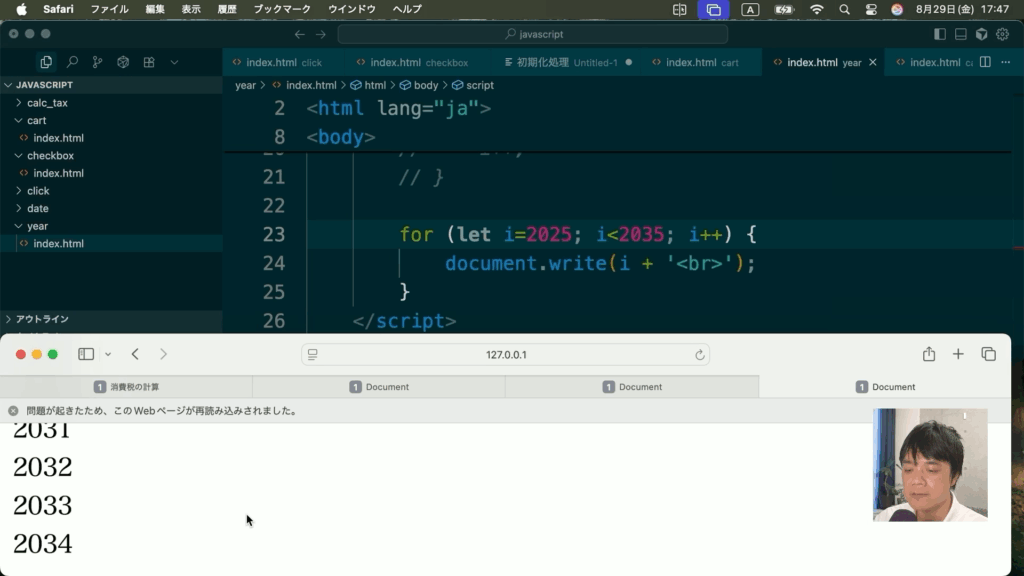Open the Explorer view in the activity bar
This screenshot has width=1024, height=576.
[46, 62]
